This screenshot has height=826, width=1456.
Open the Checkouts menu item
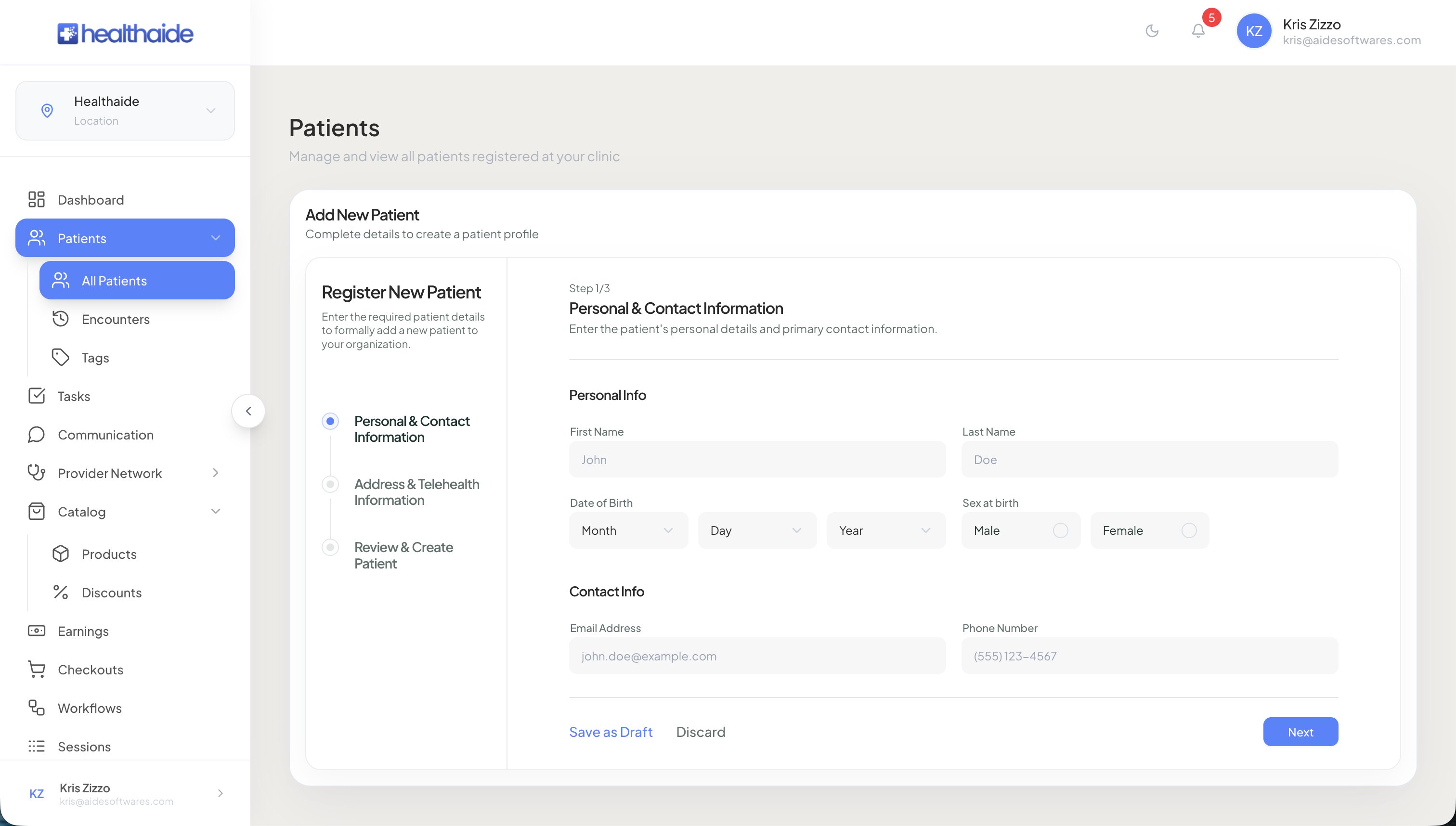[x=125, y=670]
